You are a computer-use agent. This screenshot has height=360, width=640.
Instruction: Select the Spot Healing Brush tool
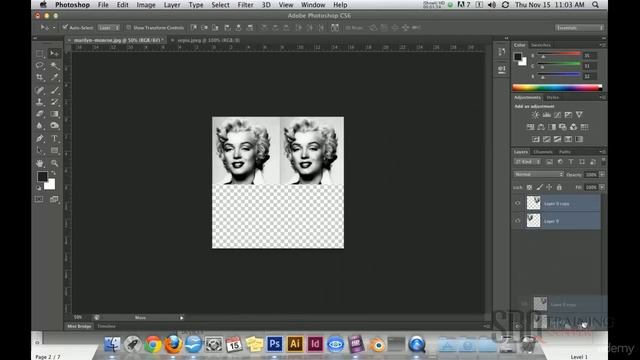pos(40,90)
